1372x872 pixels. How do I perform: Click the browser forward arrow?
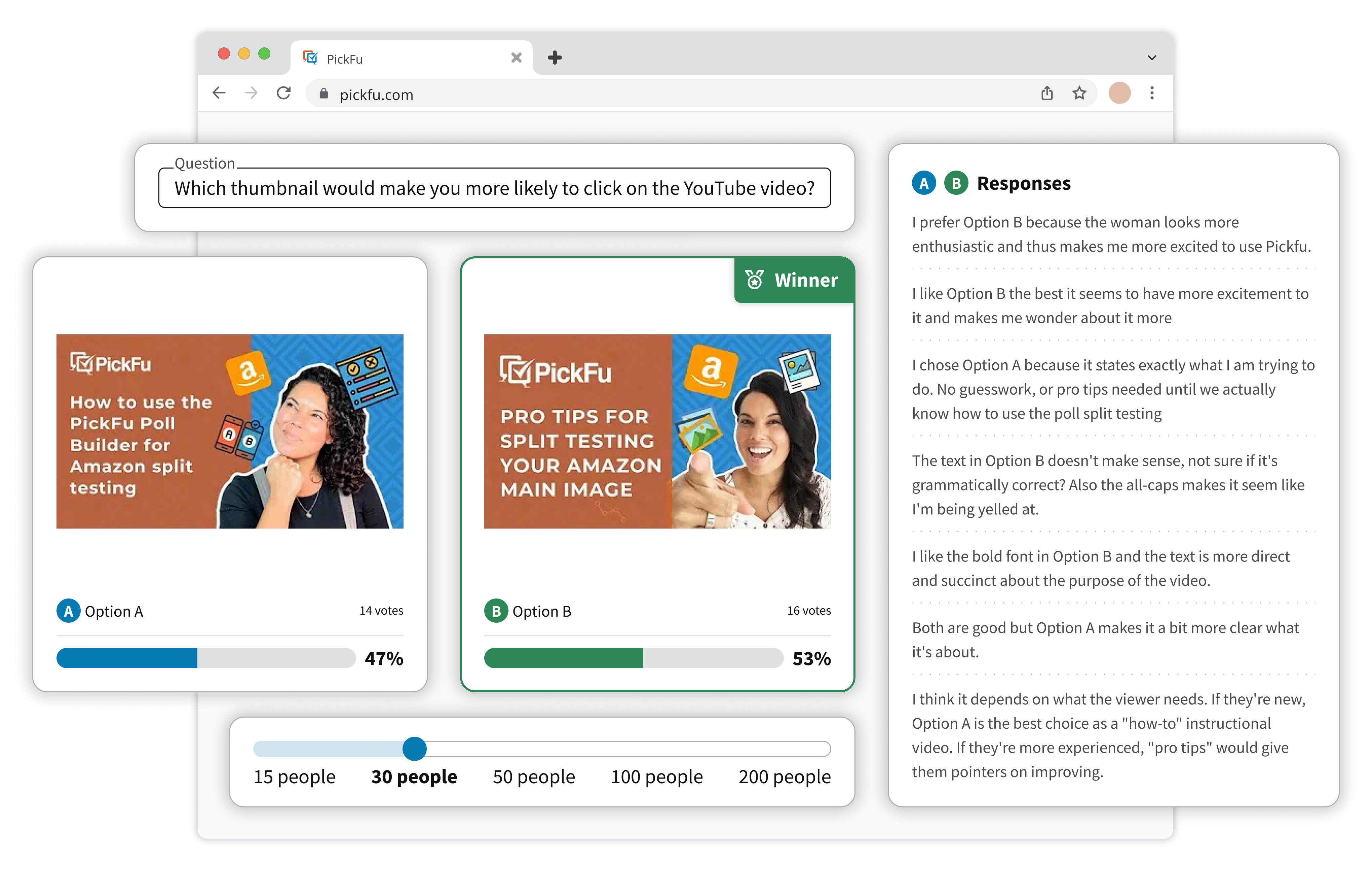[251, 93]
